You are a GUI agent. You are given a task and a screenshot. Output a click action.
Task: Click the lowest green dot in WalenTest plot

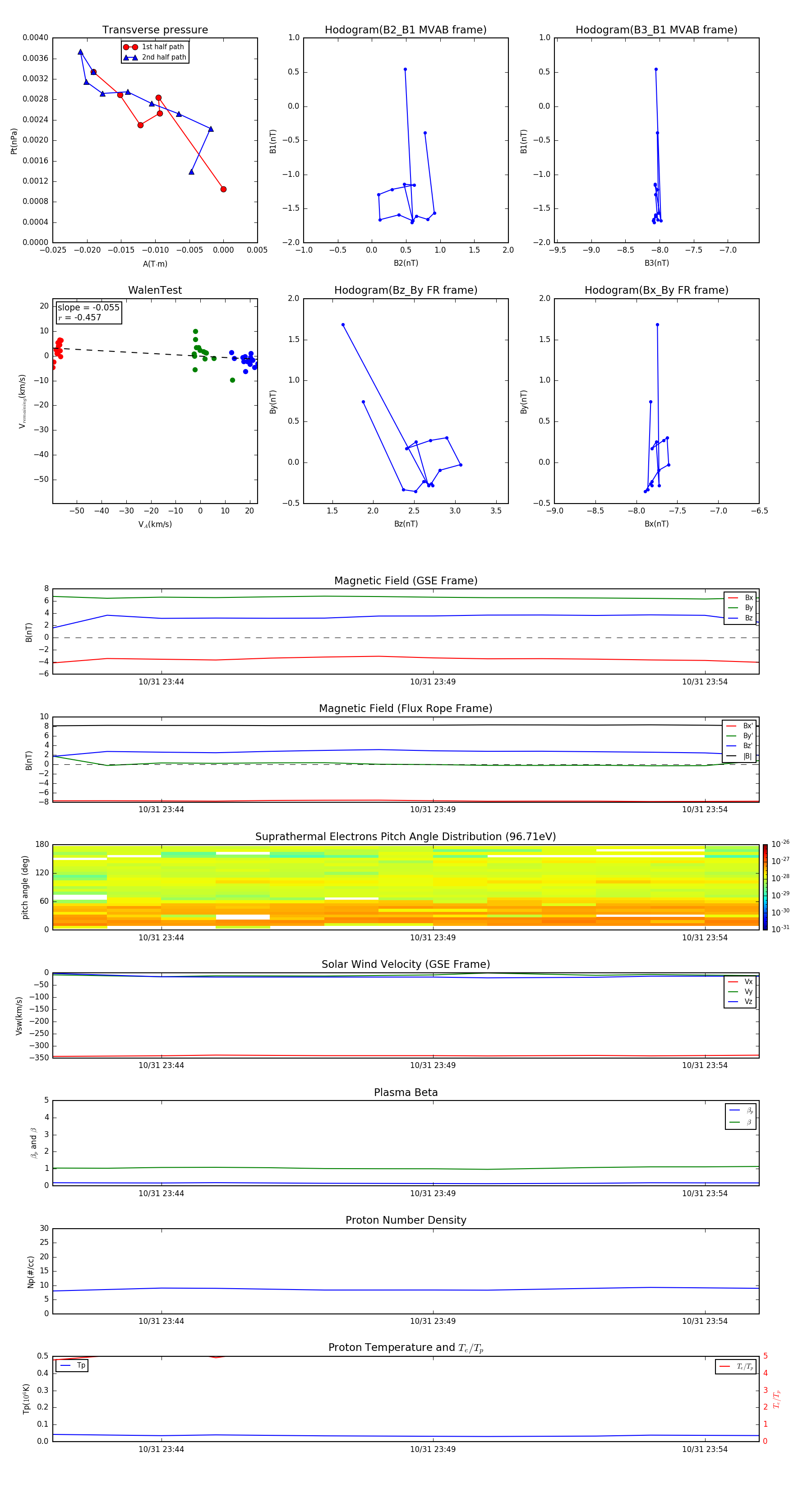coord(232,380)
